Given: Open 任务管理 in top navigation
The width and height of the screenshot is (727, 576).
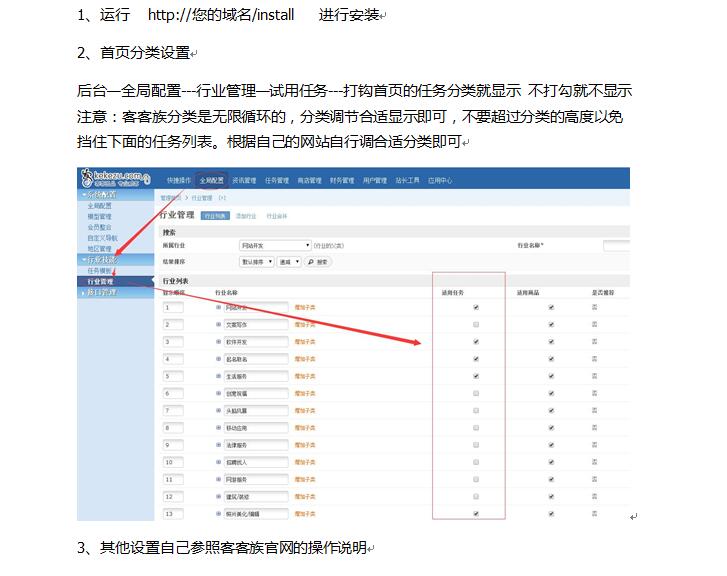Looking at the screenshot, I should pyautogui.click(x=277, y=180).
